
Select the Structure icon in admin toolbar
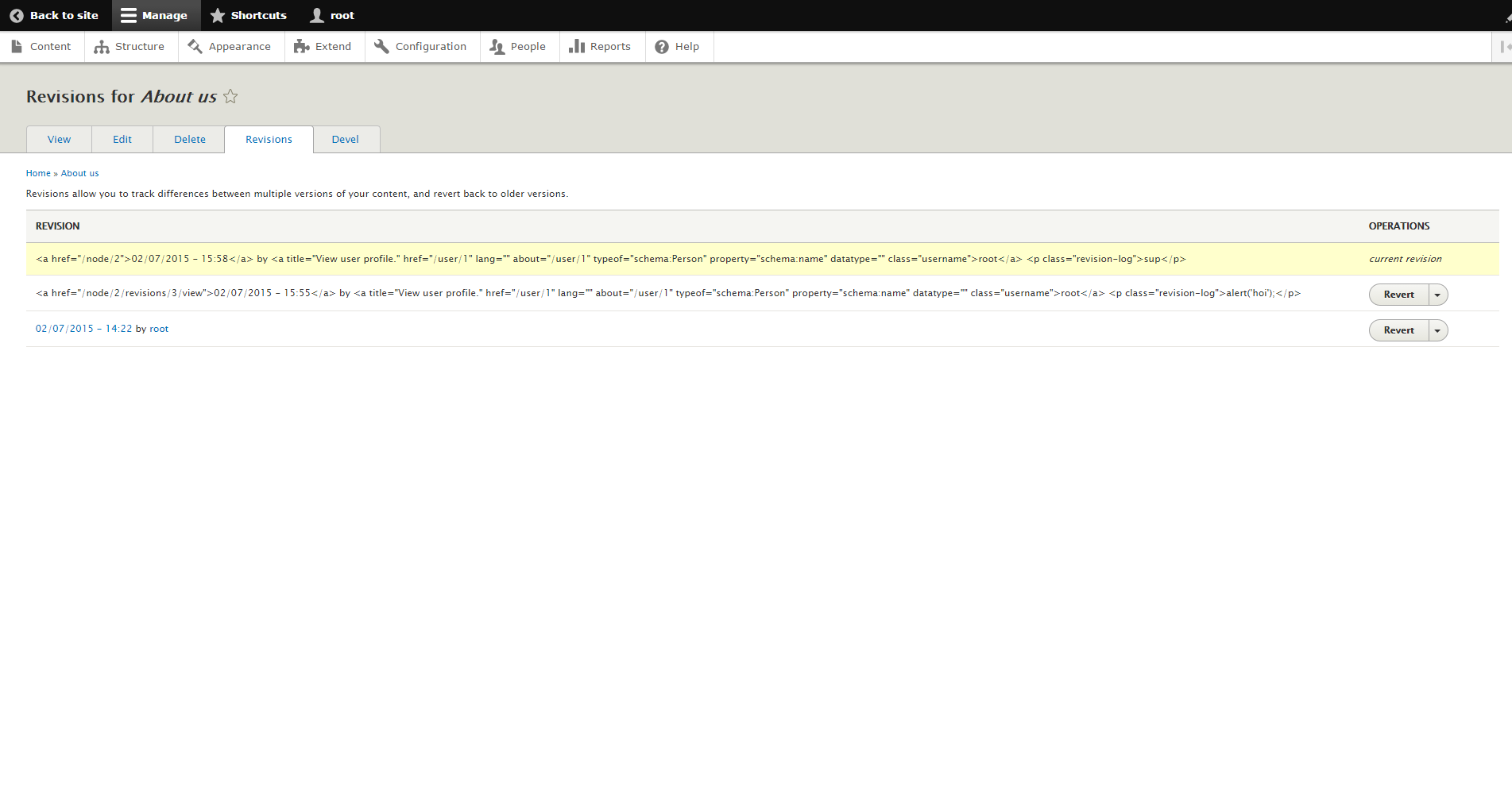point(102,46)
